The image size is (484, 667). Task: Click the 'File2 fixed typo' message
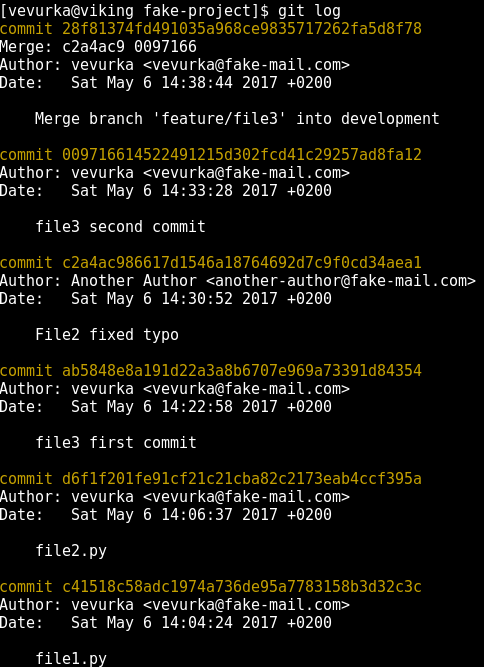[x=107, y=335]
